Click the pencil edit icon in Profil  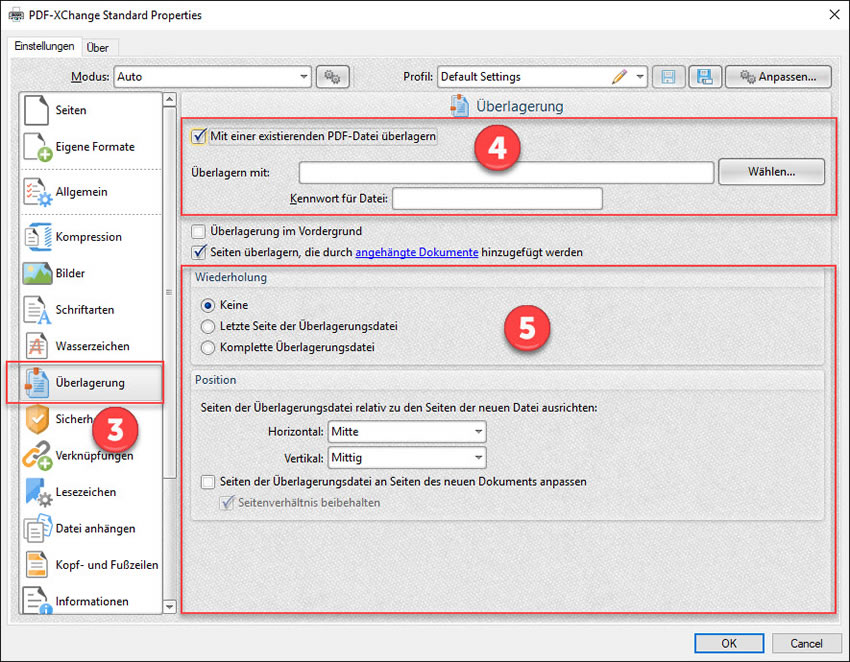[x=620, y=76]
